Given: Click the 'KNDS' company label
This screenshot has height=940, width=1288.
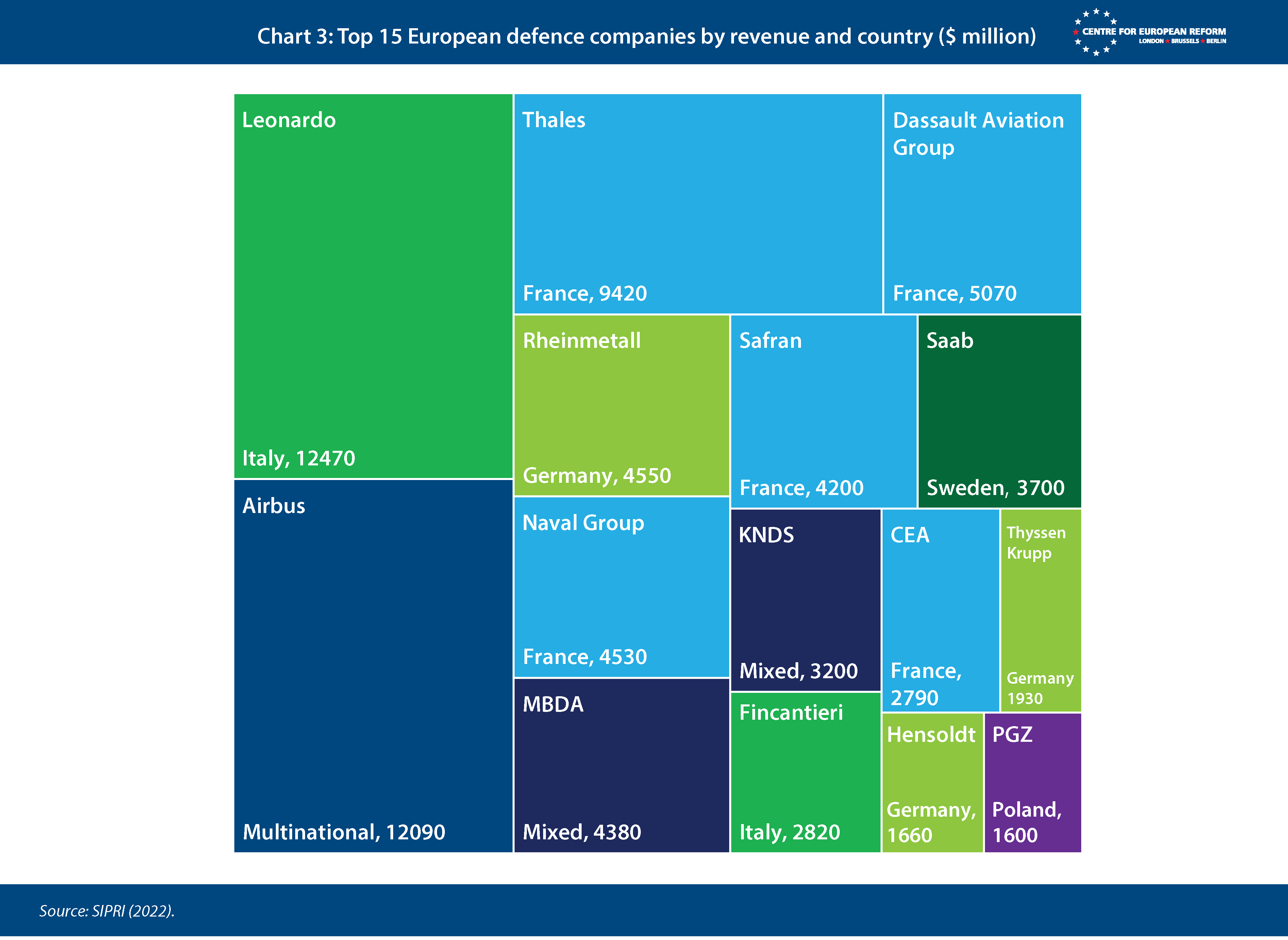Looking at the screenshot, I should (766, 535).
